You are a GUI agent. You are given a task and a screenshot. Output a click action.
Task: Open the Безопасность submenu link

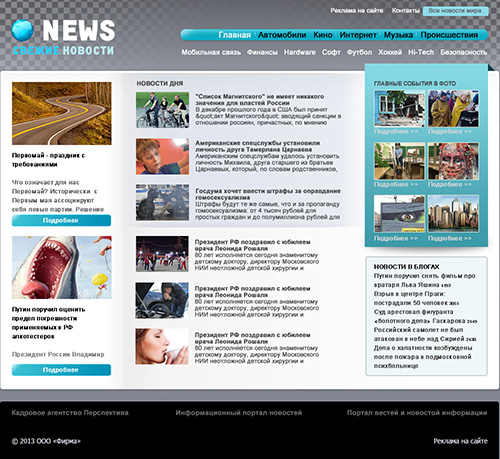pyautogui.click(x=464, y=52)
